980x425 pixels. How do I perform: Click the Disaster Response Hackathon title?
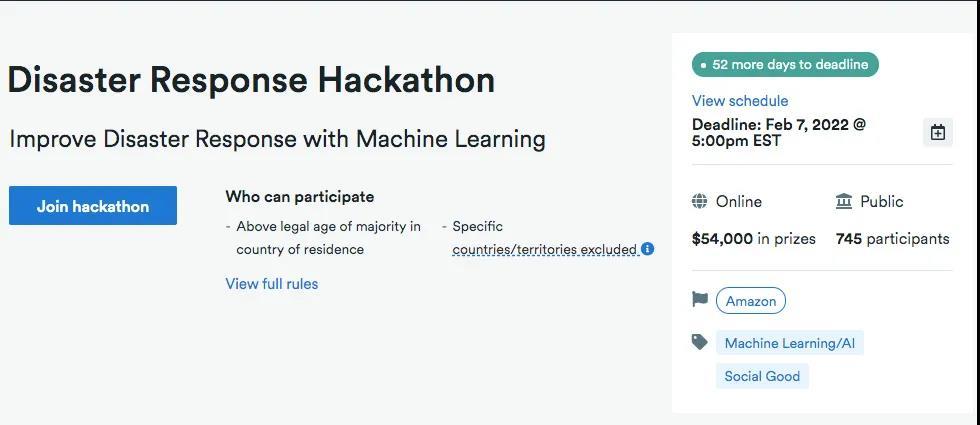point(251,80)
